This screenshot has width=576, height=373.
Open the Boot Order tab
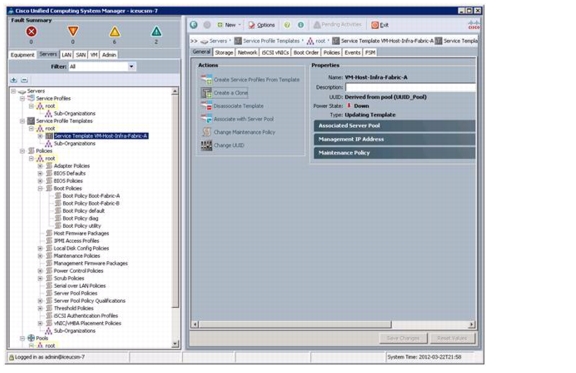[x=306, y=53]
